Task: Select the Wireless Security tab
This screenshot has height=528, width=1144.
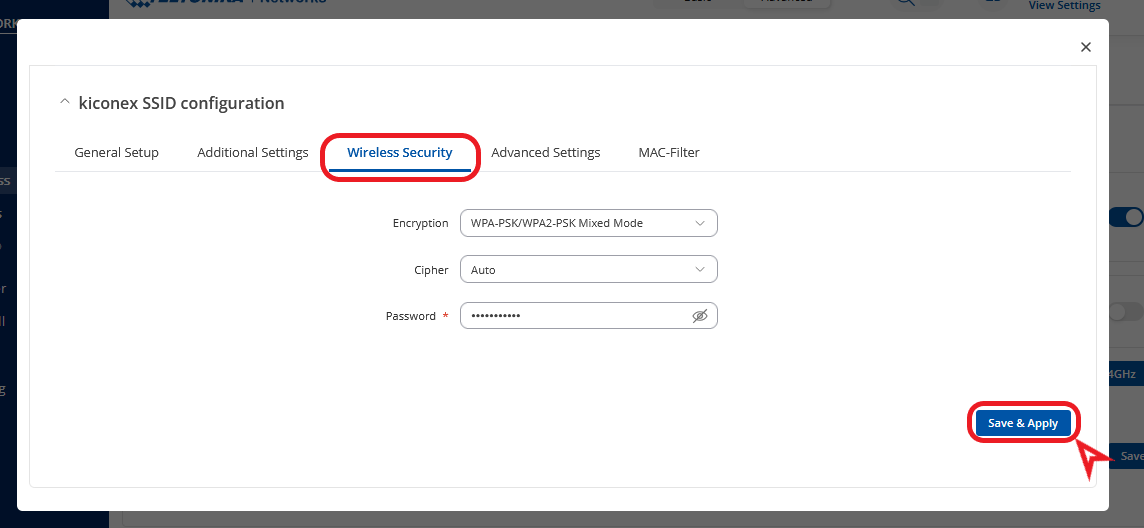Action: point(399,153)
